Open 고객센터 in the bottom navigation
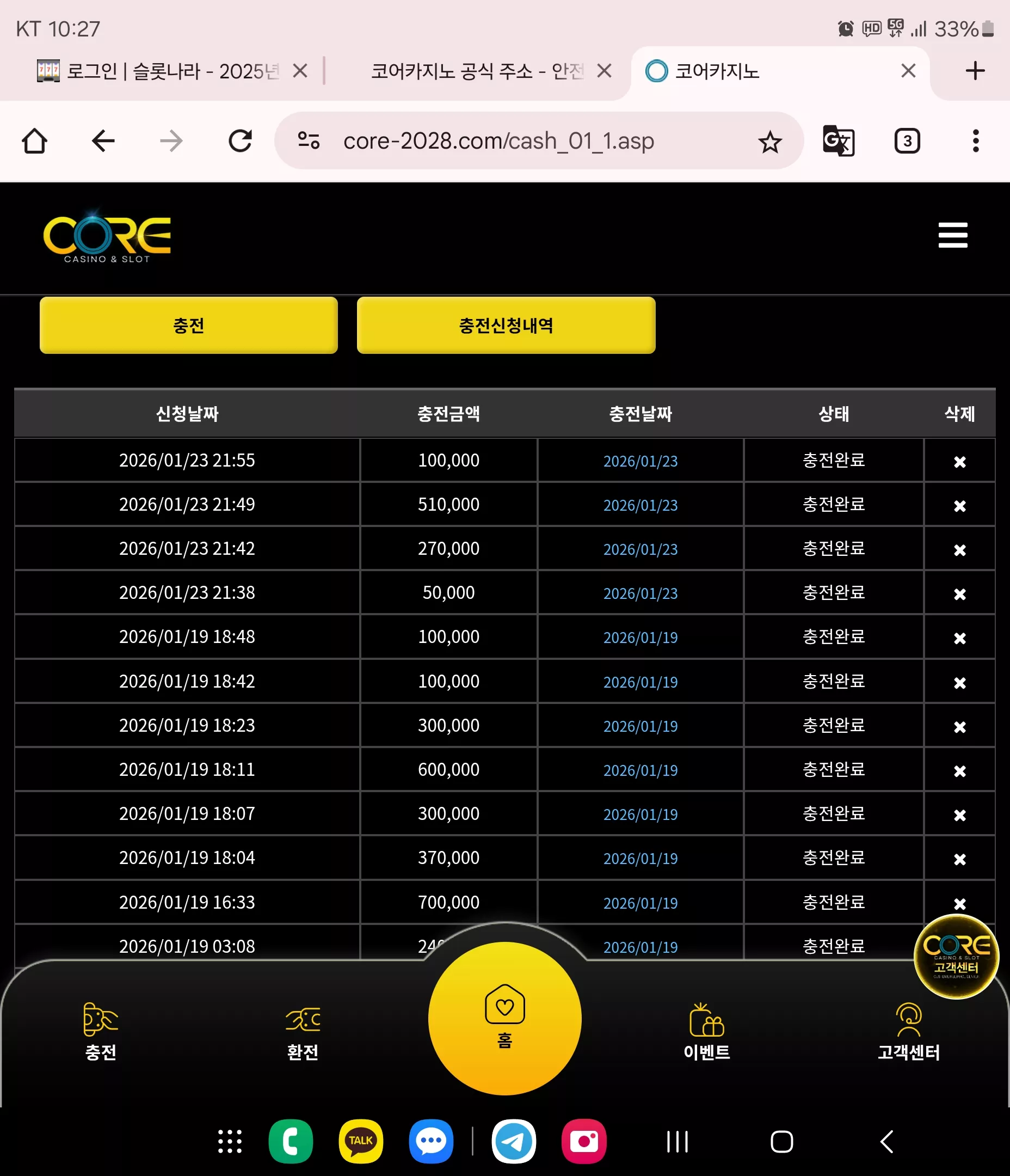 coord(908,1031)
